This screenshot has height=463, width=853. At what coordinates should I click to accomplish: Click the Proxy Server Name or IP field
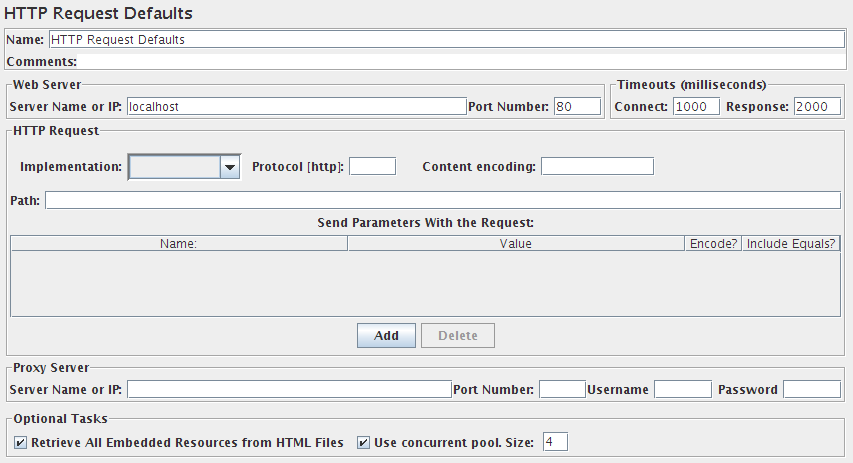pyautogui.click(x=289, y=389)
